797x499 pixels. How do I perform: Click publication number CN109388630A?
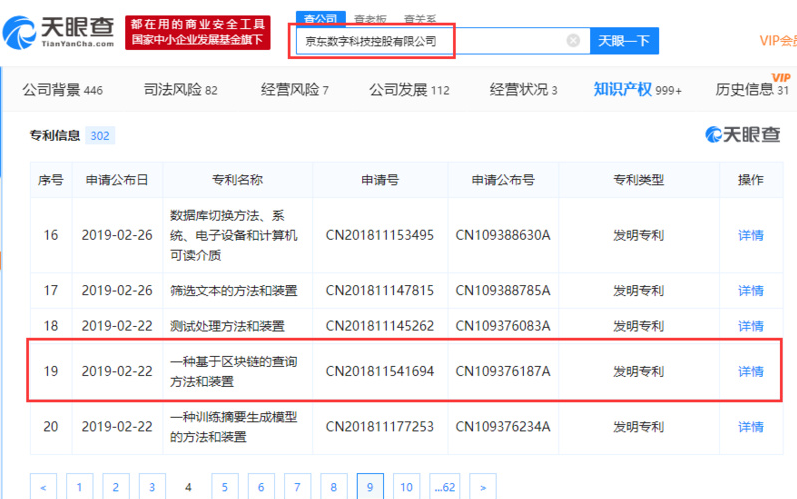tap(503, 235)
